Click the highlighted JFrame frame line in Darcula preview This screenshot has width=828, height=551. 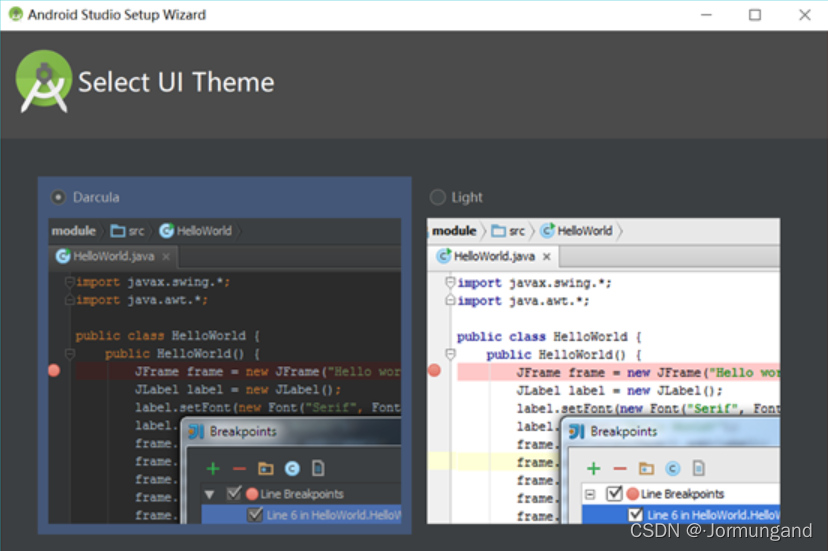click(238, 371)
